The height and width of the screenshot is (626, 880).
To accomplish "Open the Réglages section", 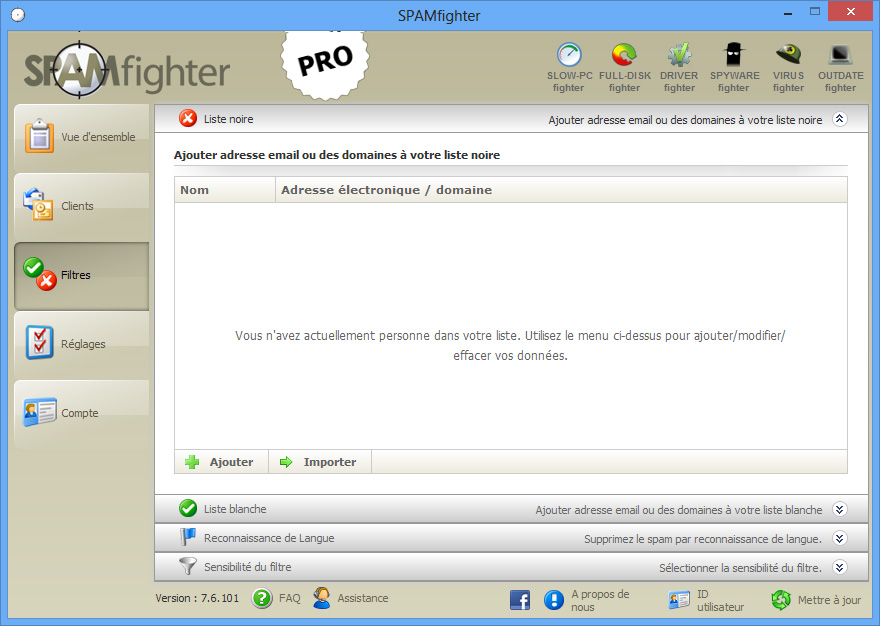I will (x=81, y=344).
